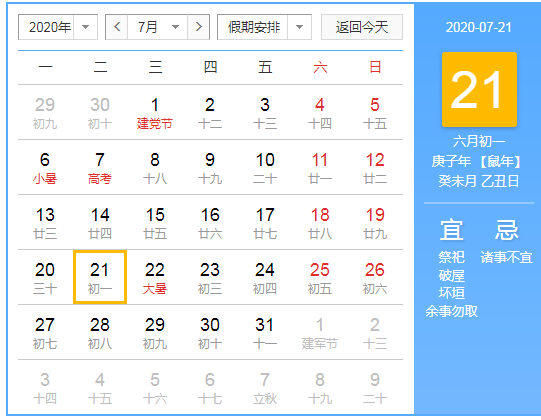Click greyed June 29 初九 date
Screen dimensions: 541x420
45,113
